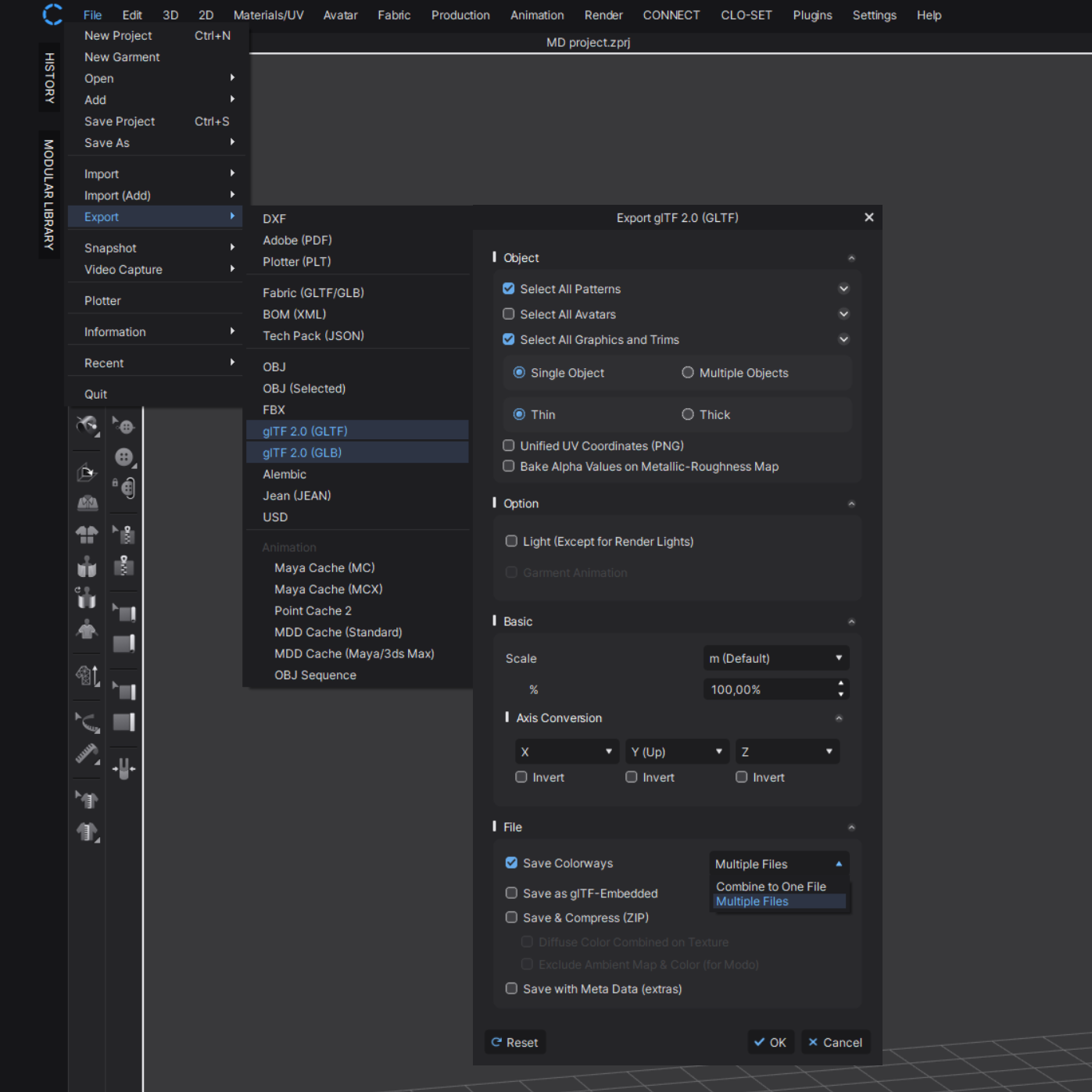The image size is (1092, 1092).
Task: Click the cube with arrow arrangement icon
Action: pyautogui.click(x=87, y=471)
